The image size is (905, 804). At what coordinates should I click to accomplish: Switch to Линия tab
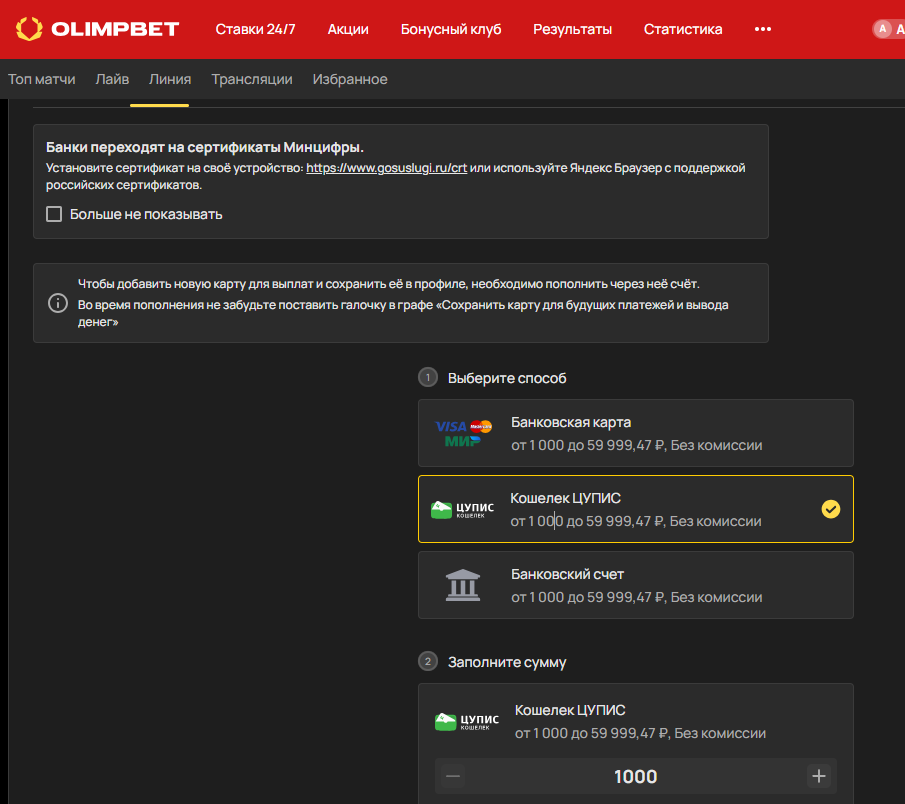point(170,79)
